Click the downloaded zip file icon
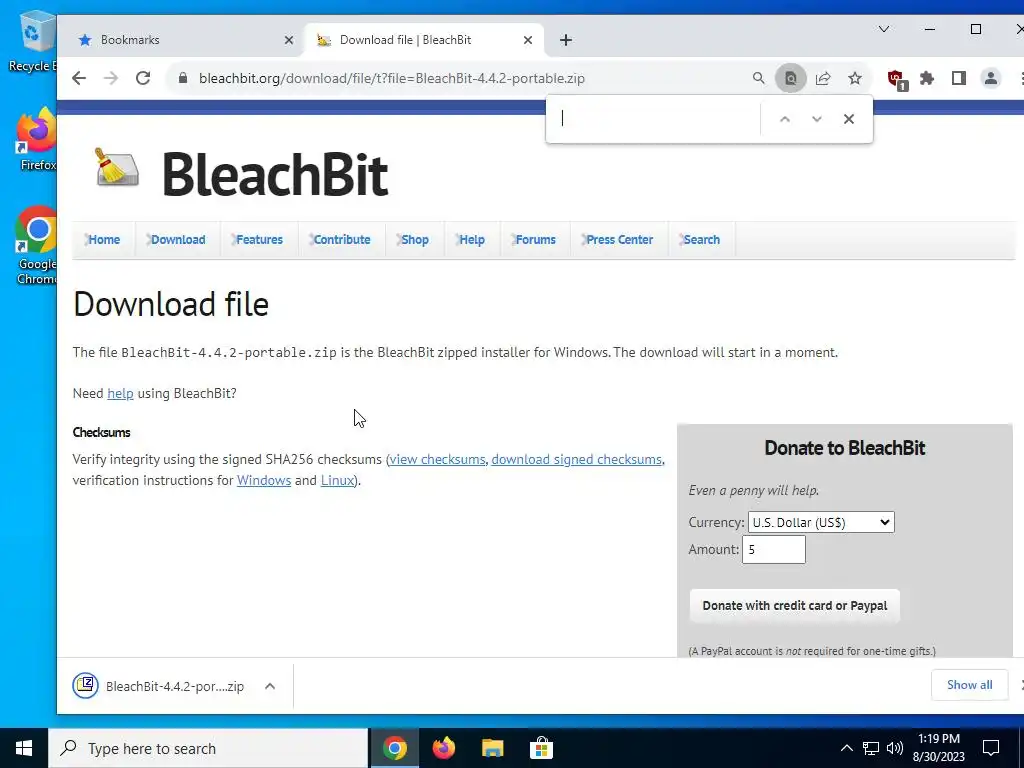Image resolution: width=1024 pixels, height=768 pixels. pyautogui.click(x=86, y=686)
